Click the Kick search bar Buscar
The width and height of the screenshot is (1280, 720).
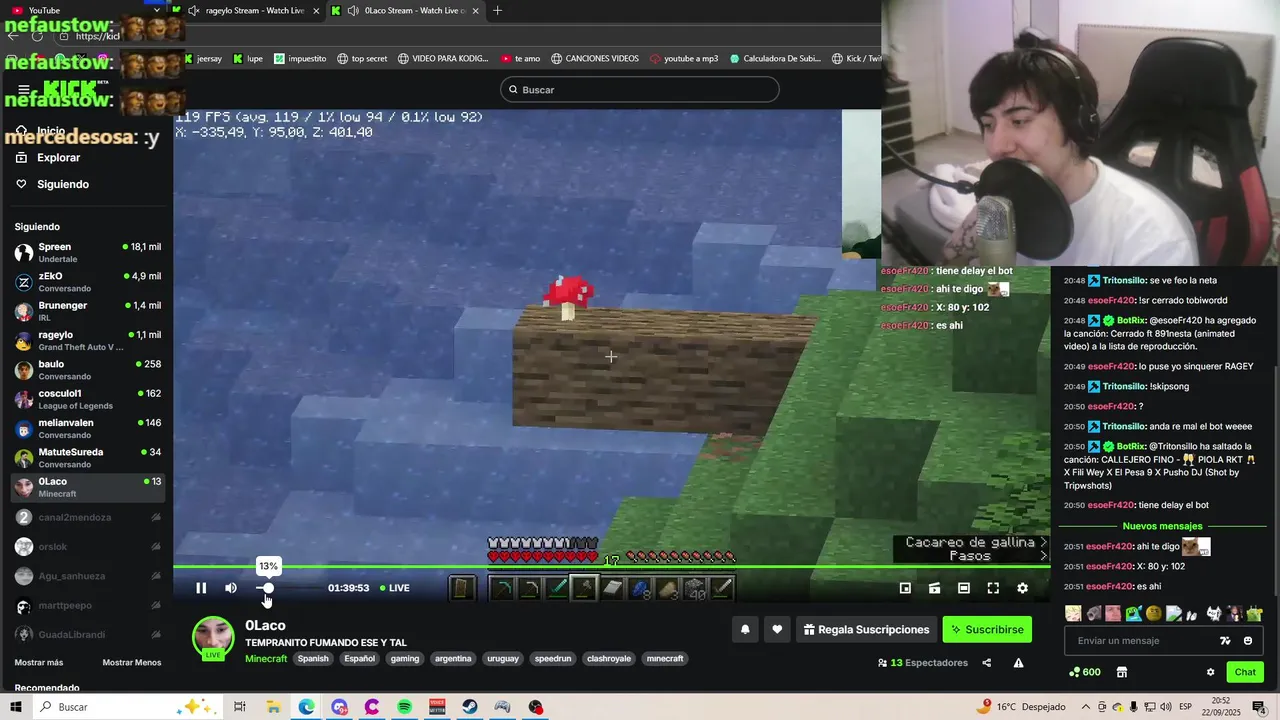coord(639,90)
